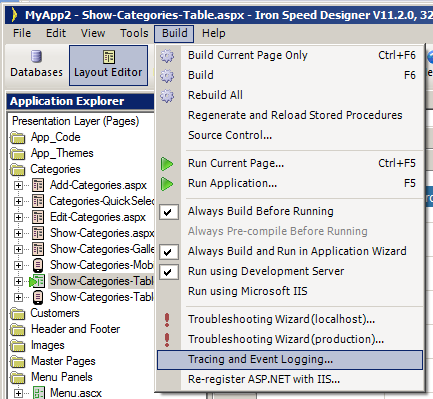Choose Re-register ASP.NET with IIS...
This screenshot has height=399, width=433.
290,379
